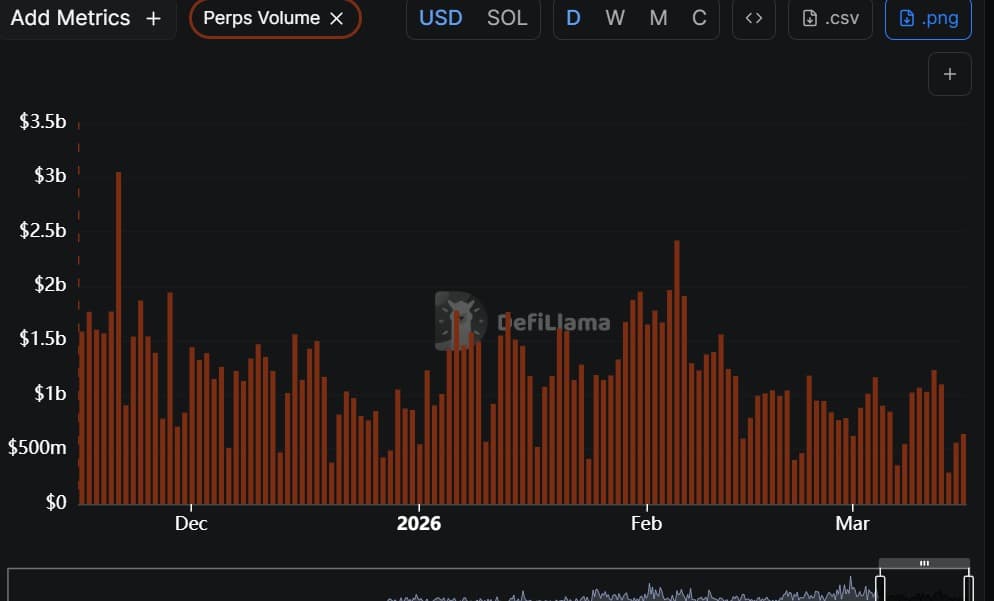Click the plus icon above the chart
The image size is (994, 601).
[948, 73]
